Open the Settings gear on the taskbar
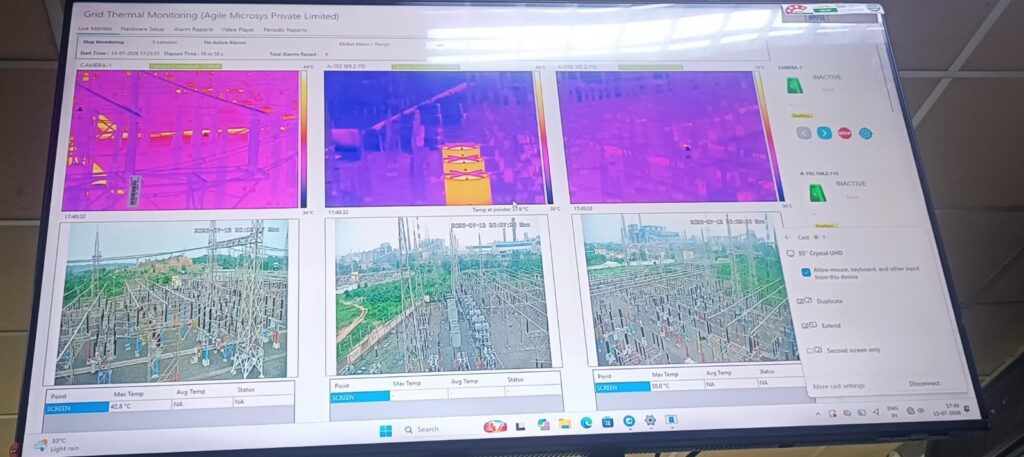The image size is (1024, 457). click(x=650, y=420)
